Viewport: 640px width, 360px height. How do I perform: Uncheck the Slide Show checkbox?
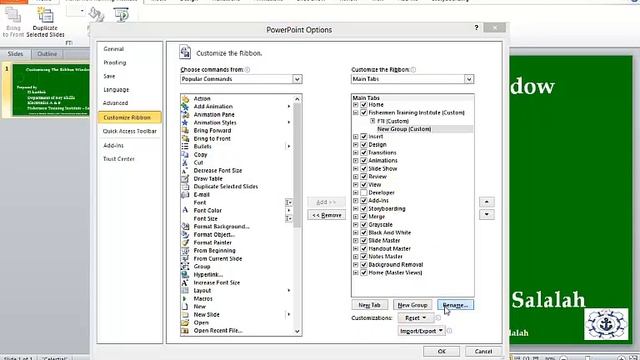(364, 169)
